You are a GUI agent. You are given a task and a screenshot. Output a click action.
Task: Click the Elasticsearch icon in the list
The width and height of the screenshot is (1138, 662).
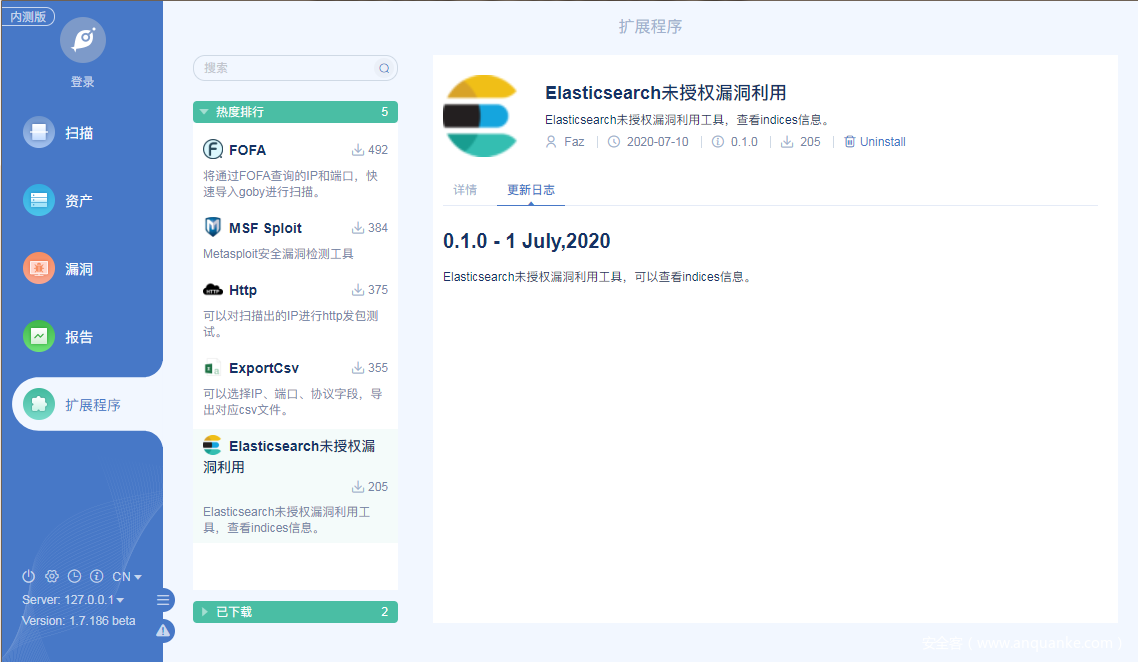[x=212, y=445]
